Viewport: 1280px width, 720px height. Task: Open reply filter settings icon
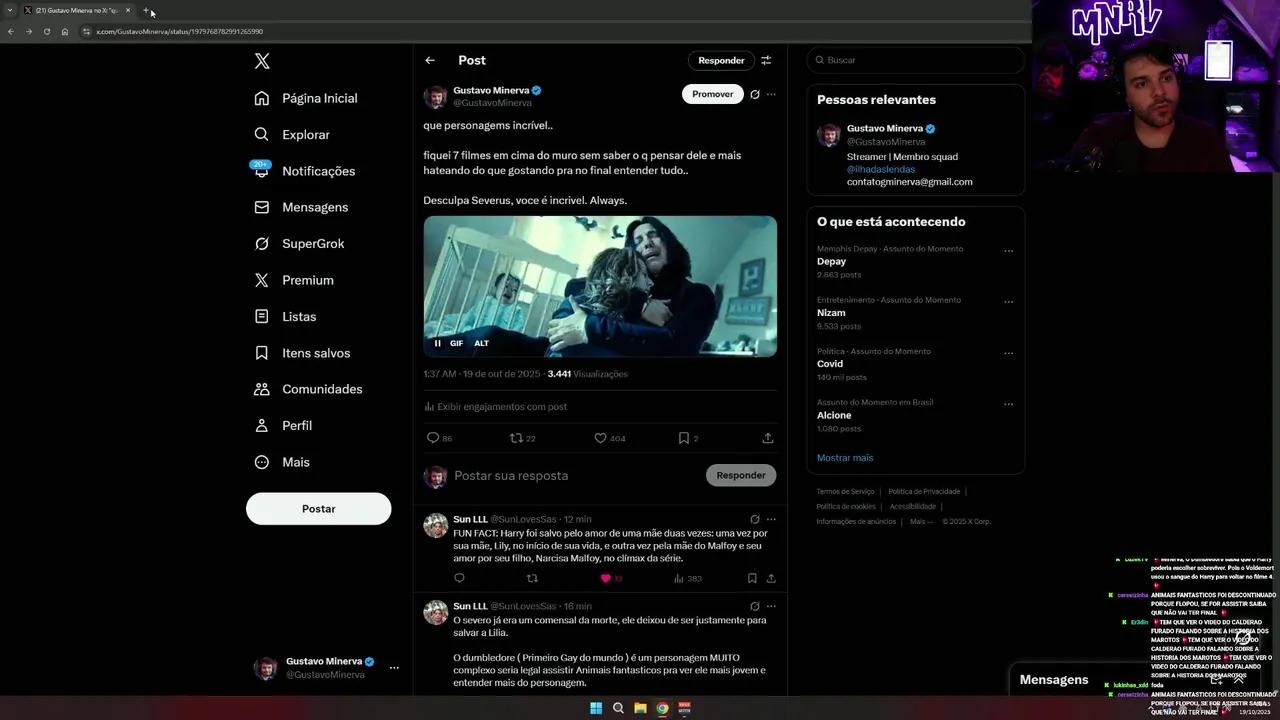point(766,60)
